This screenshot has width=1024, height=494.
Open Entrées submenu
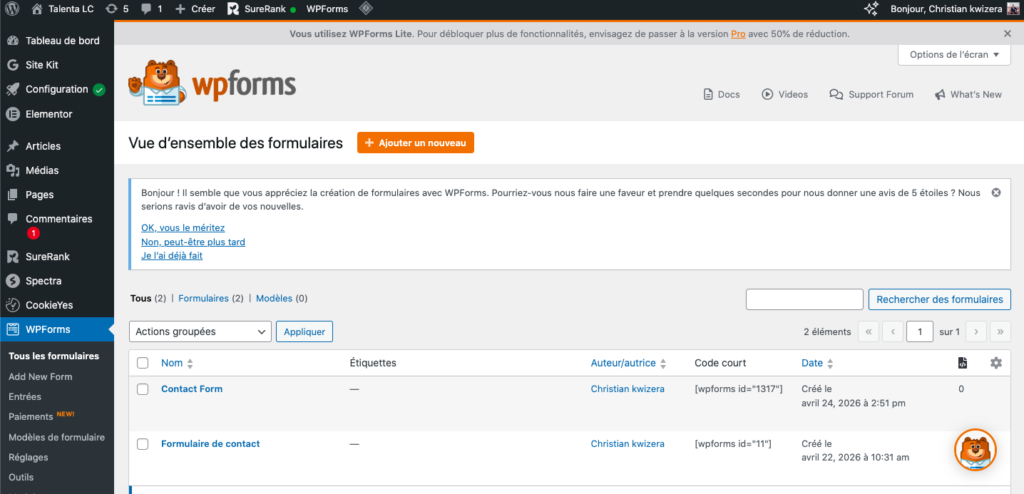pos(25,396)
